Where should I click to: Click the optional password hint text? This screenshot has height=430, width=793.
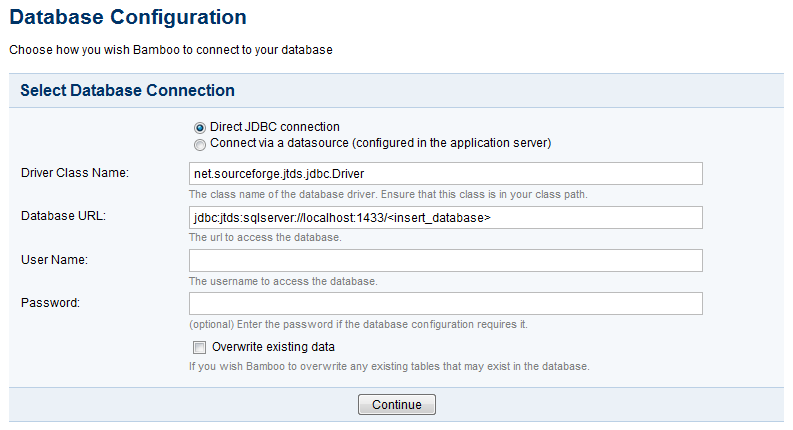[358, 325]
